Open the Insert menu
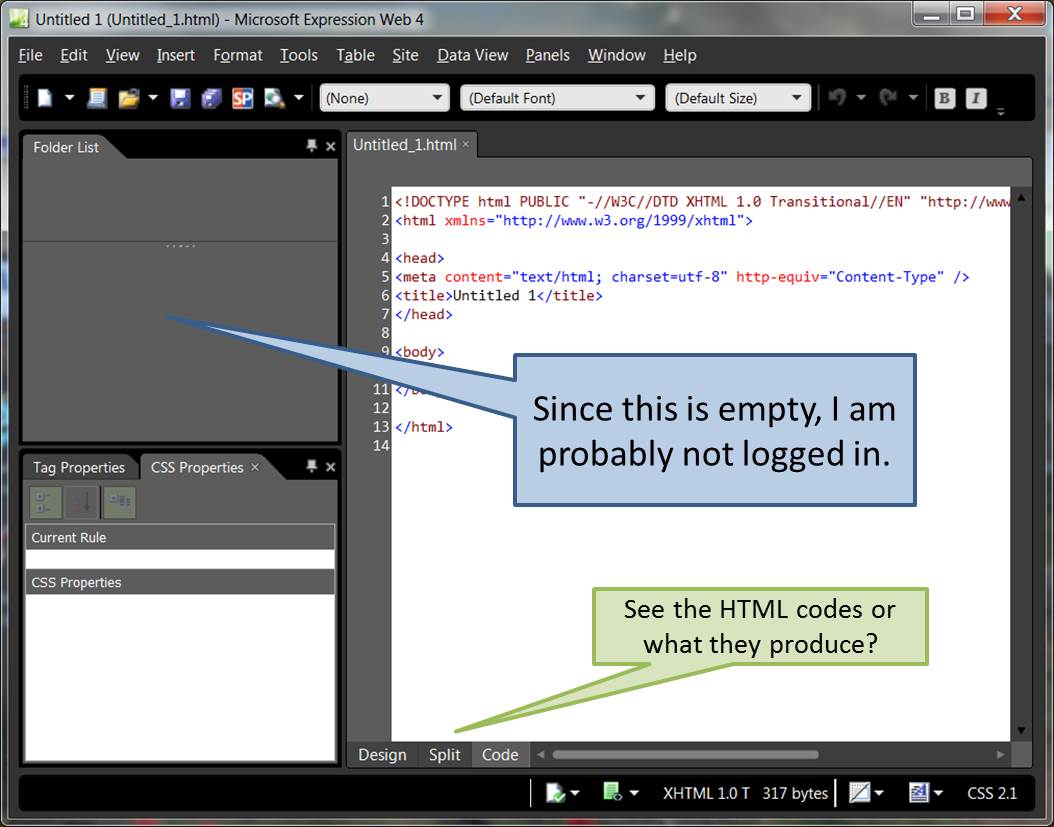 [x=175, y=55]
